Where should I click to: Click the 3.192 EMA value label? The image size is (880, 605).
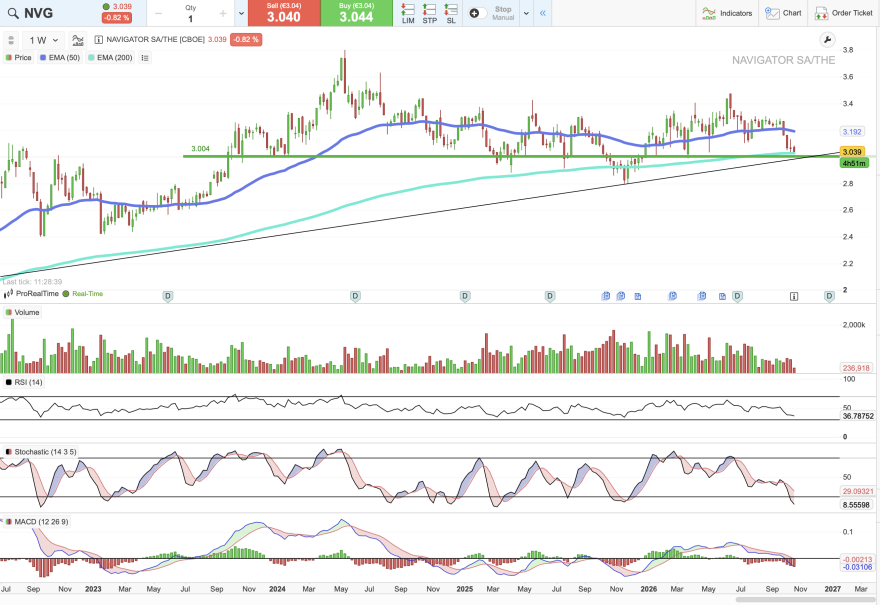[852, 132]
